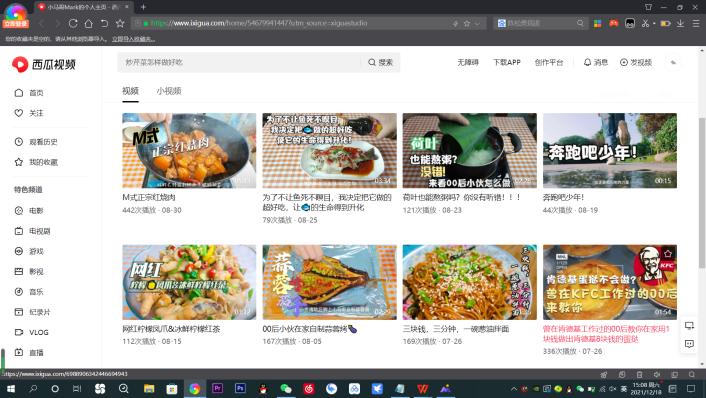Click the browser reload button

point(73,23)
